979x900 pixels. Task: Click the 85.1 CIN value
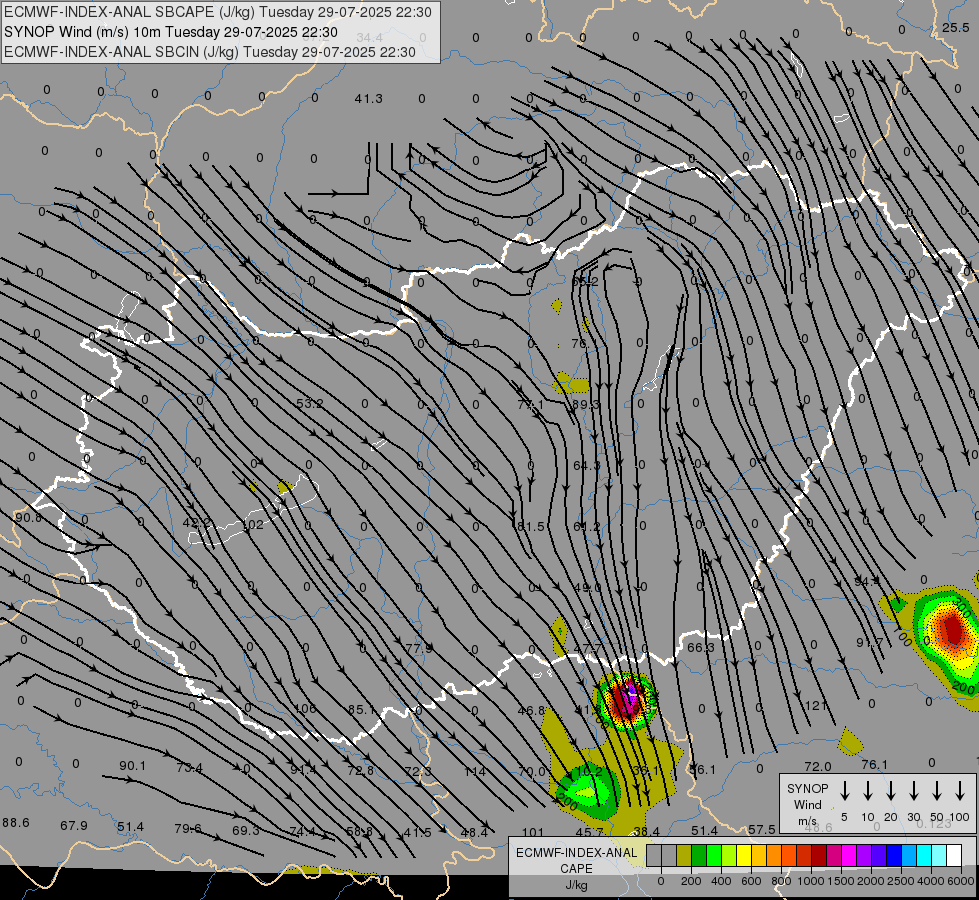tap(362, 710)
